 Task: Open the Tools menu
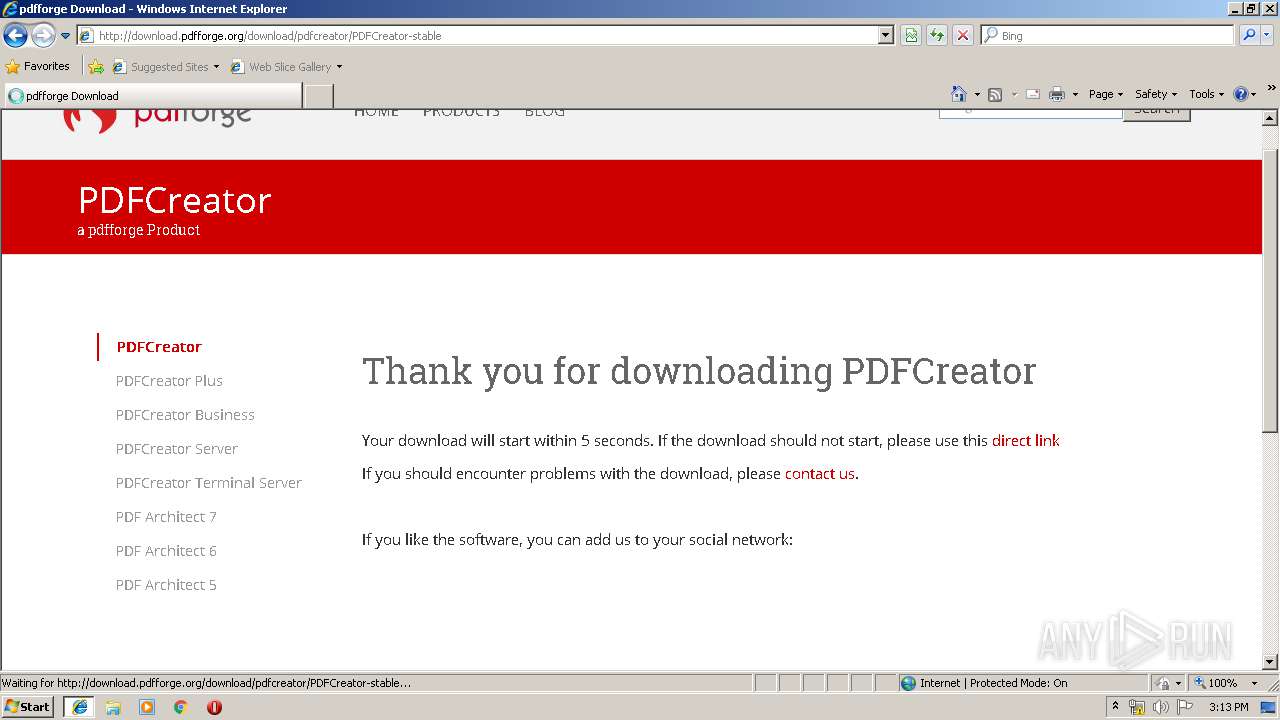pos(1206,94)
